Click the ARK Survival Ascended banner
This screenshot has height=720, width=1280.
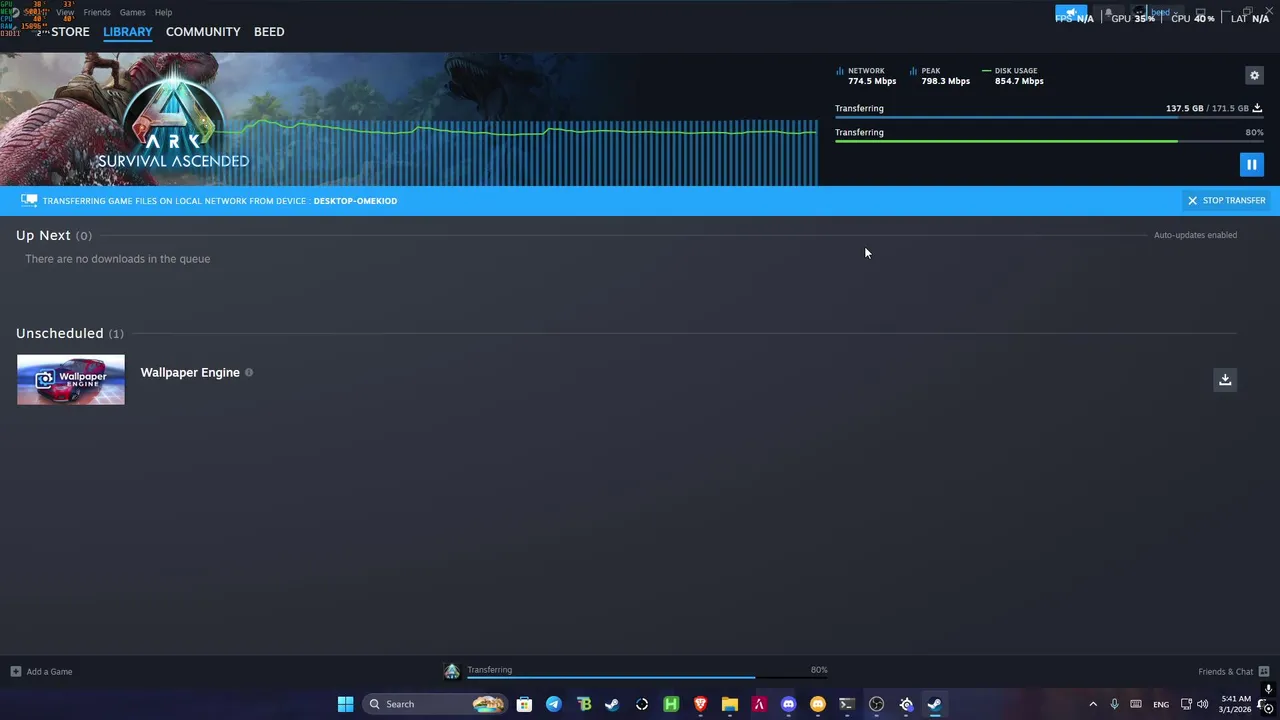173,120
